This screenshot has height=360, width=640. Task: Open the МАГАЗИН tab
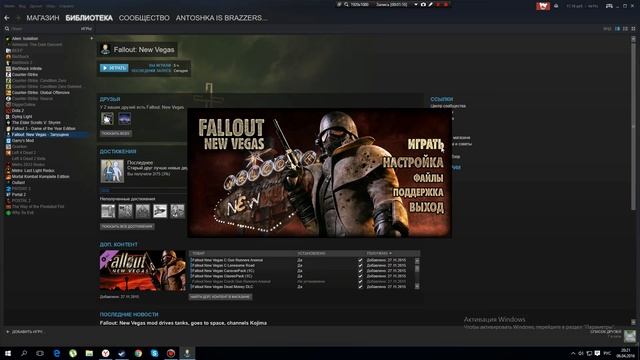coord(43,18)
